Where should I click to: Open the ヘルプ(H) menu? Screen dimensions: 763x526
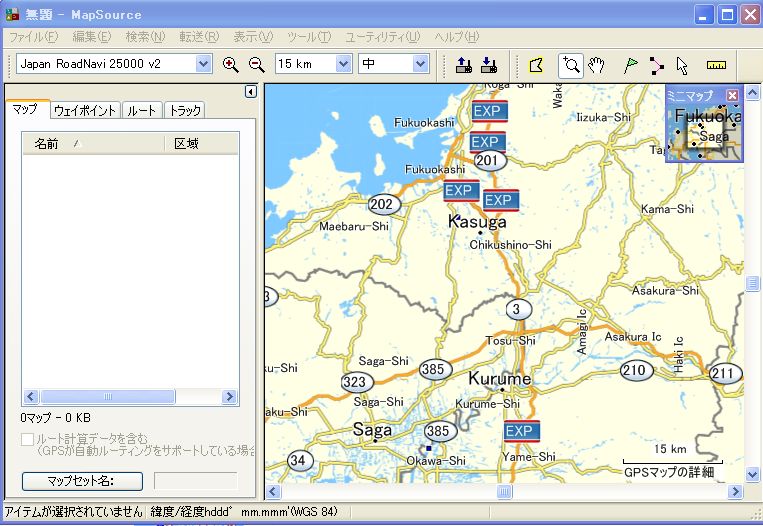tap(456, 36)
